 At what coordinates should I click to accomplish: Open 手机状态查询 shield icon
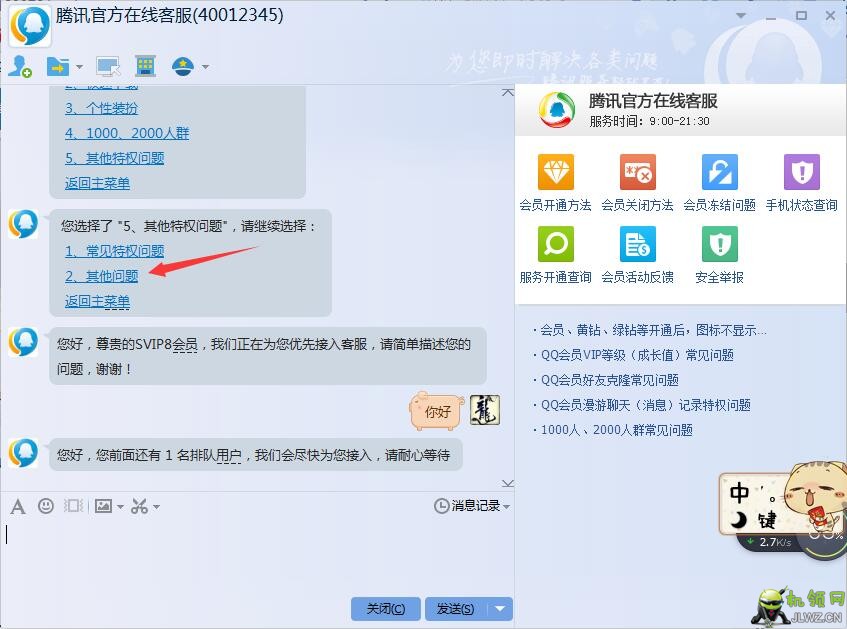[802, 172]
